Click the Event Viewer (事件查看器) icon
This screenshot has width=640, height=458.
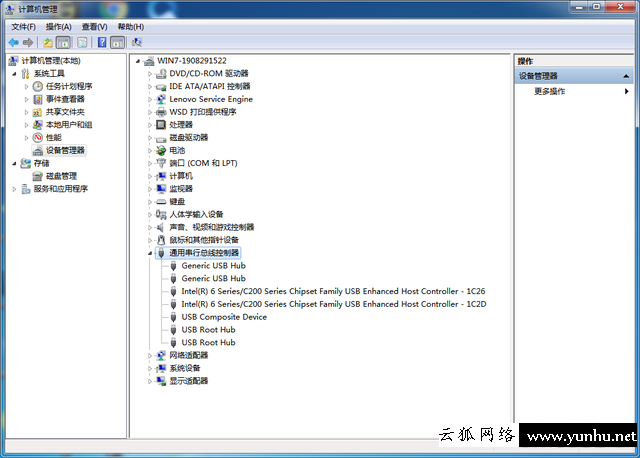tap(38, 99)
